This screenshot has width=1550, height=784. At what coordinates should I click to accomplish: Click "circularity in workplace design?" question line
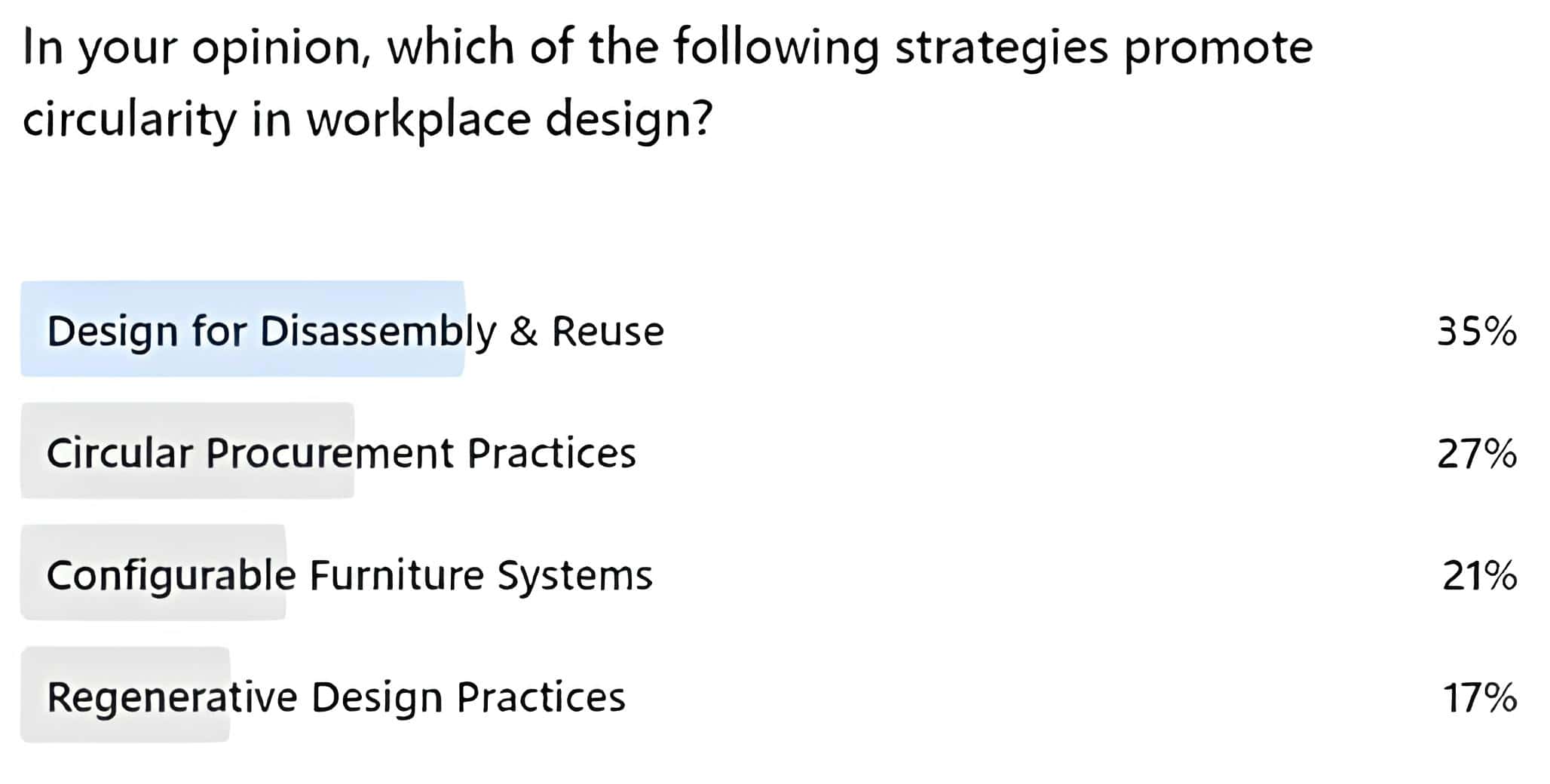(367, 119)
